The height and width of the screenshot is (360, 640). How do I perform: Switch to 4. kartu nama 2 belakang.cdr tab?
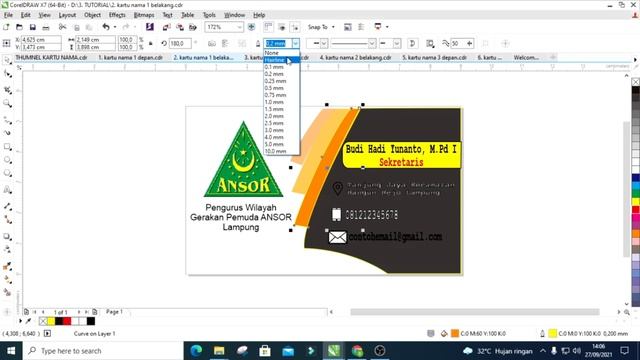point(355,58)
